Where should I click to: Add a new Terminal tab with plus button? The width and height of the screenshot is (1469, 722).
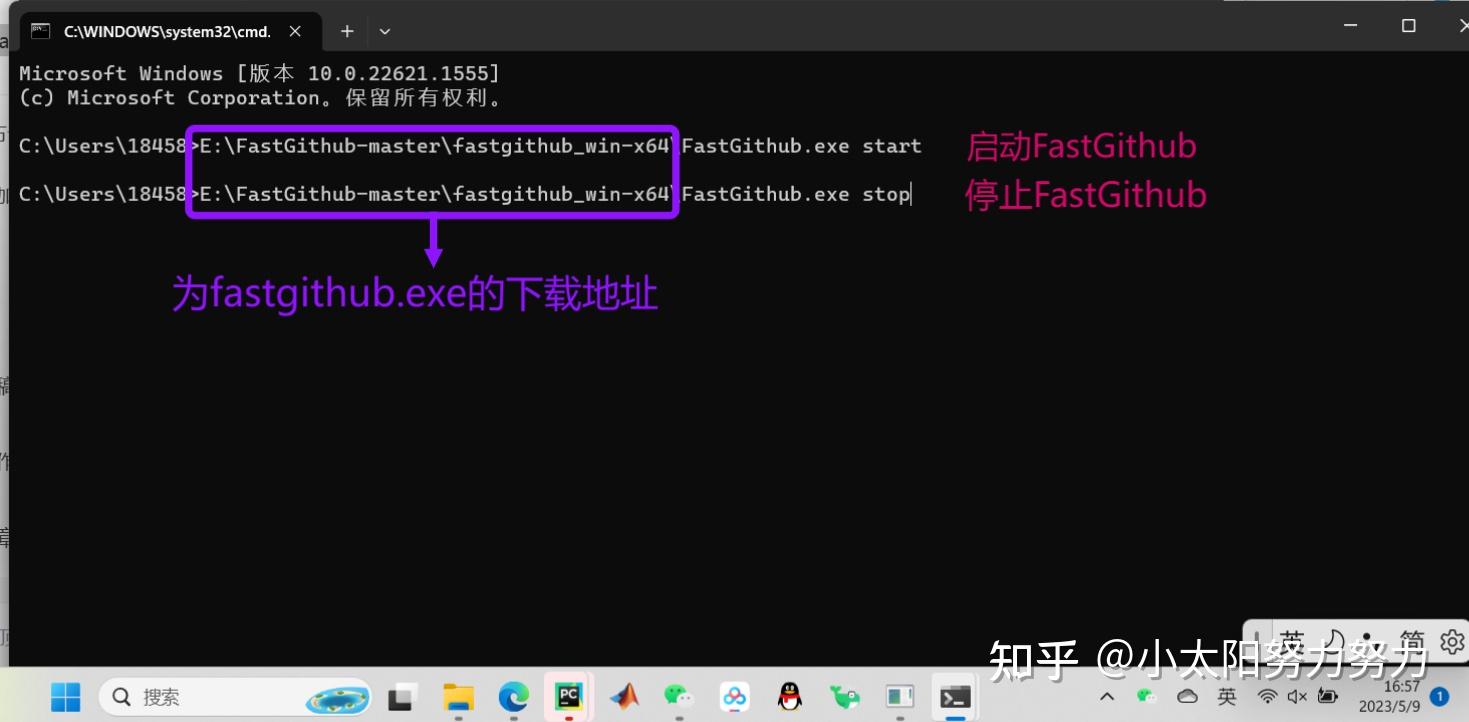[x=346, y=31]
